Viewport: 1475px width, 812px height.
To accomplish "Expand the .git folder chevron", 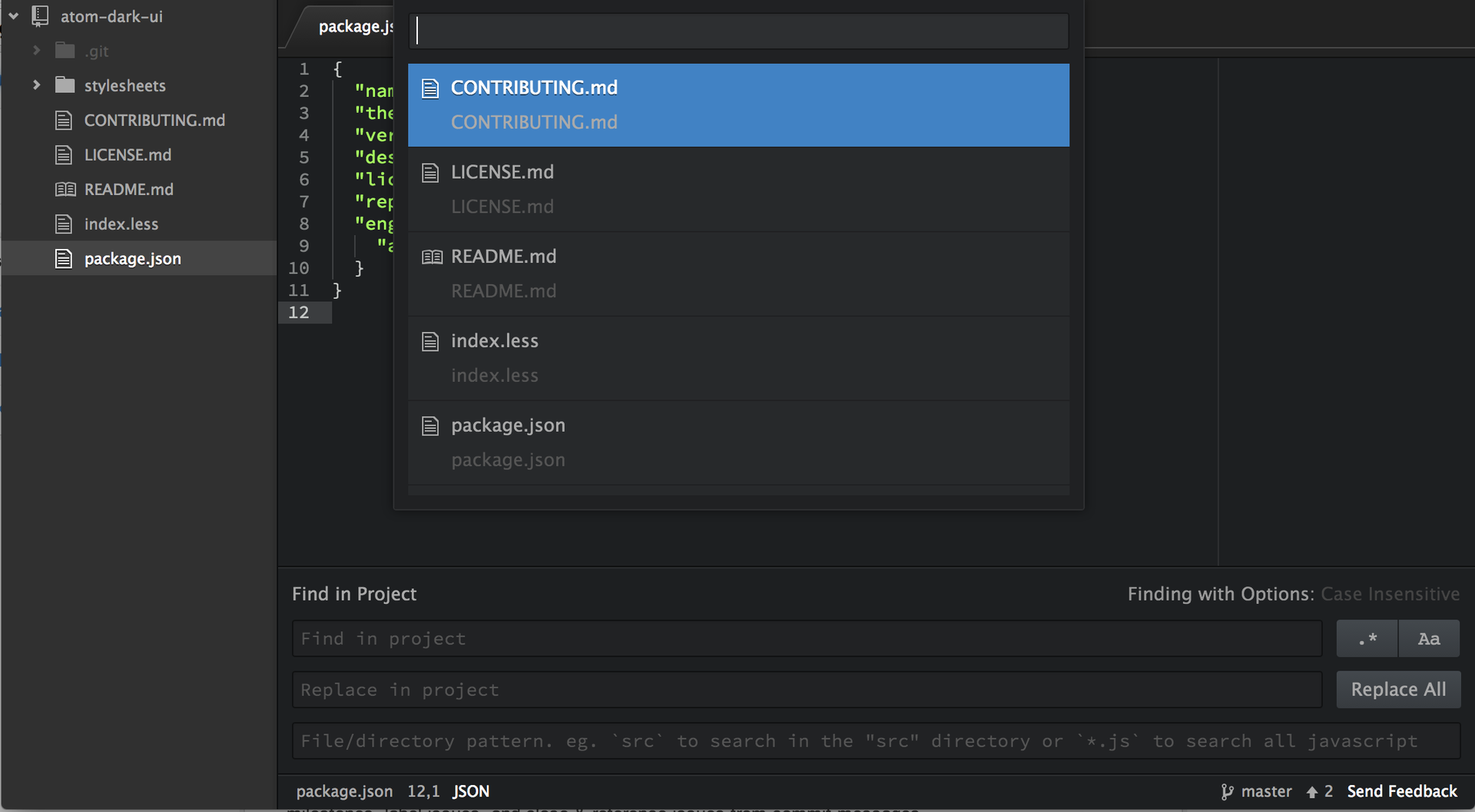I will click(x=36, y=51).
